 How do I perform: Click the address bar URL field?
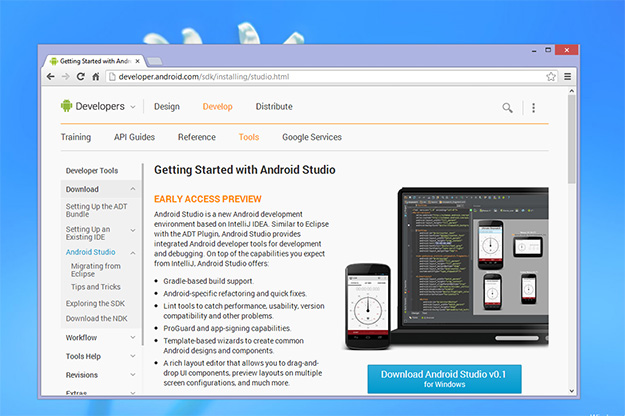pyautogui.click(x=331, y=77)
